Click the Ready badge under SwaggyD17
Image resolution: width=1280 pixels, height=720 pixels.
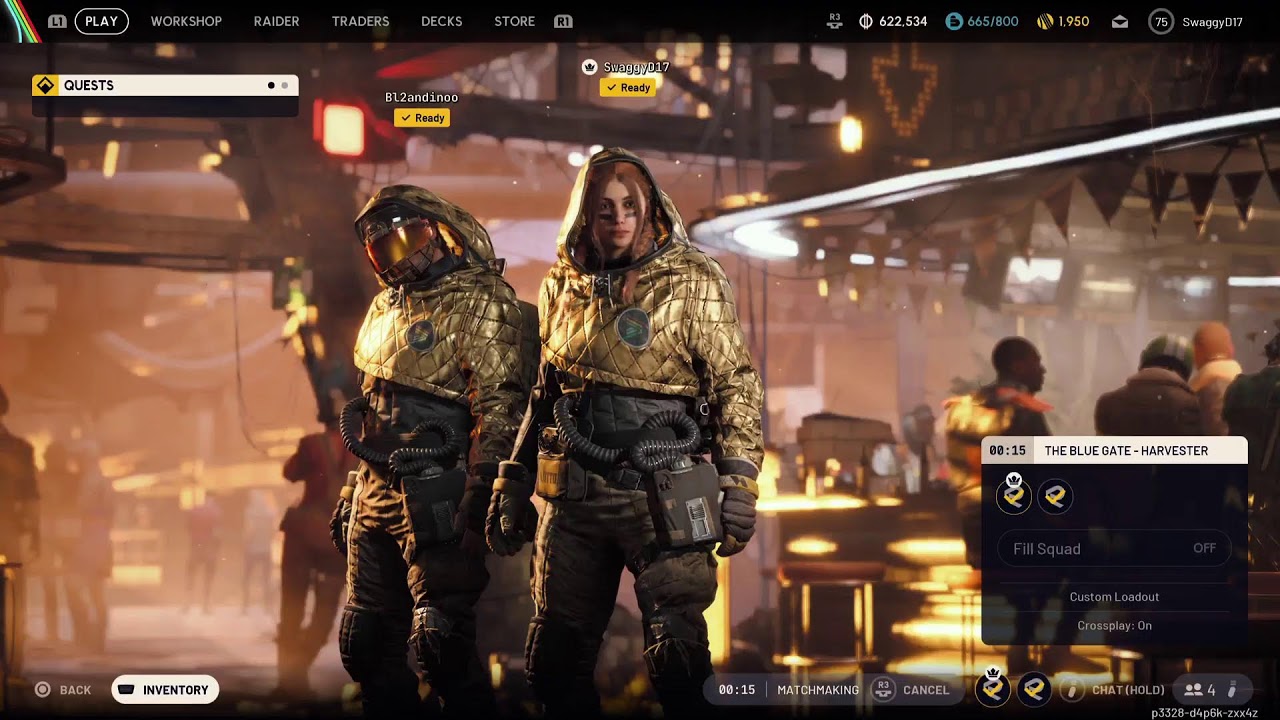[x=627, y=88]
